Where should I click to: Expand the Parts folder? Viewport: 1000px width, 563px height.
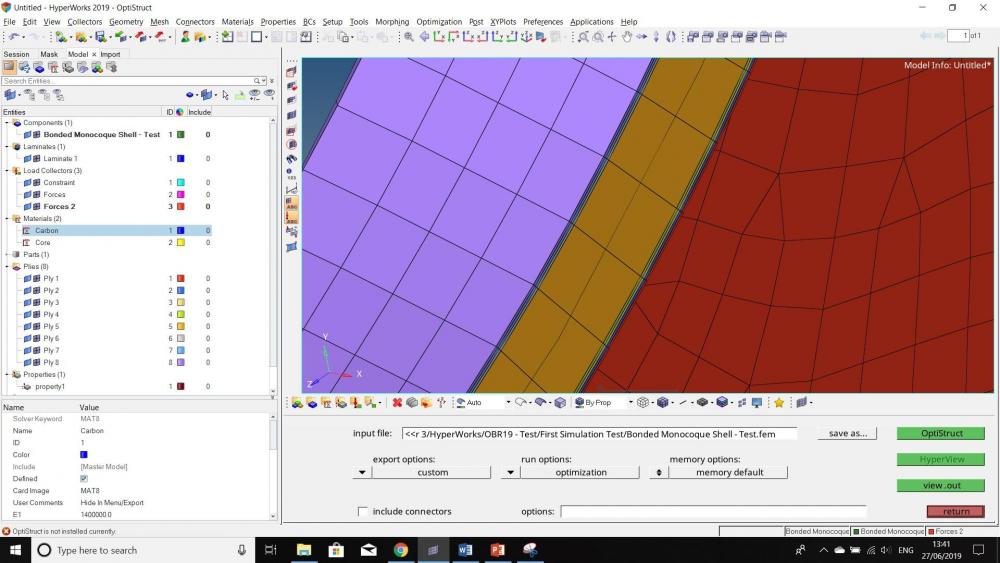coord(8,254)
